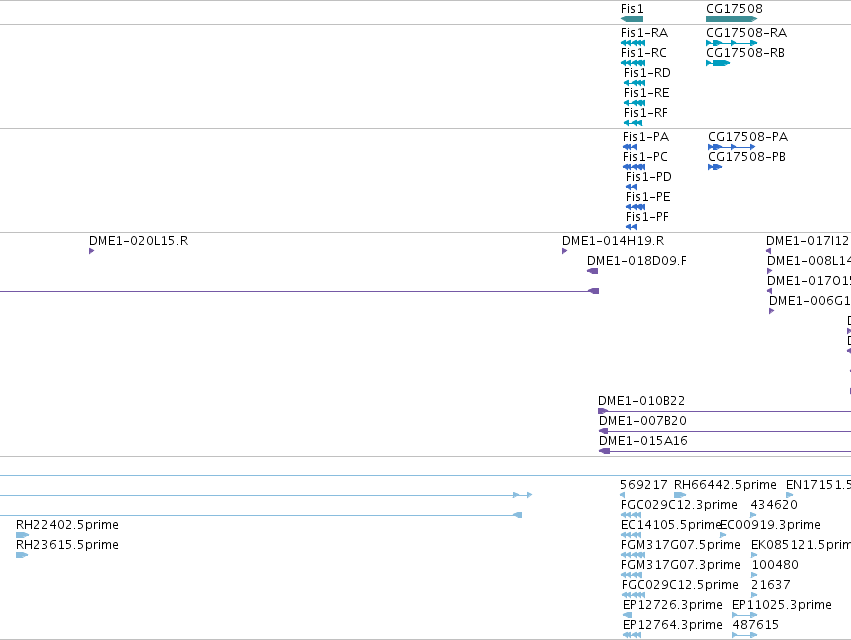Open transcript Fis1-RF
851x640 pixels.
click(x=646, y=113)
